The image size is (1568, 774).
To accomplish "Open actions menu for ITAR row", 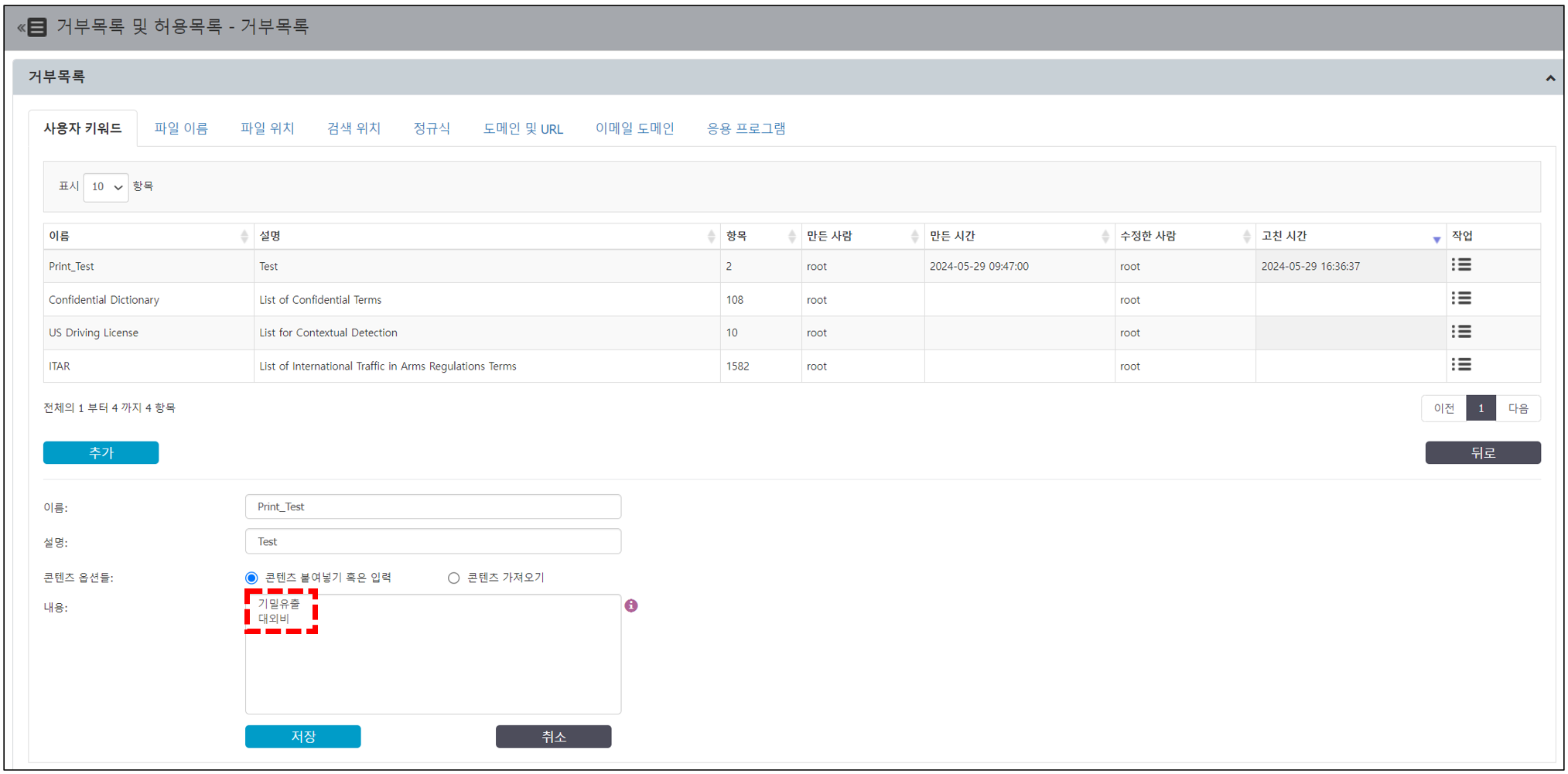I will (x=1460, y=365).
